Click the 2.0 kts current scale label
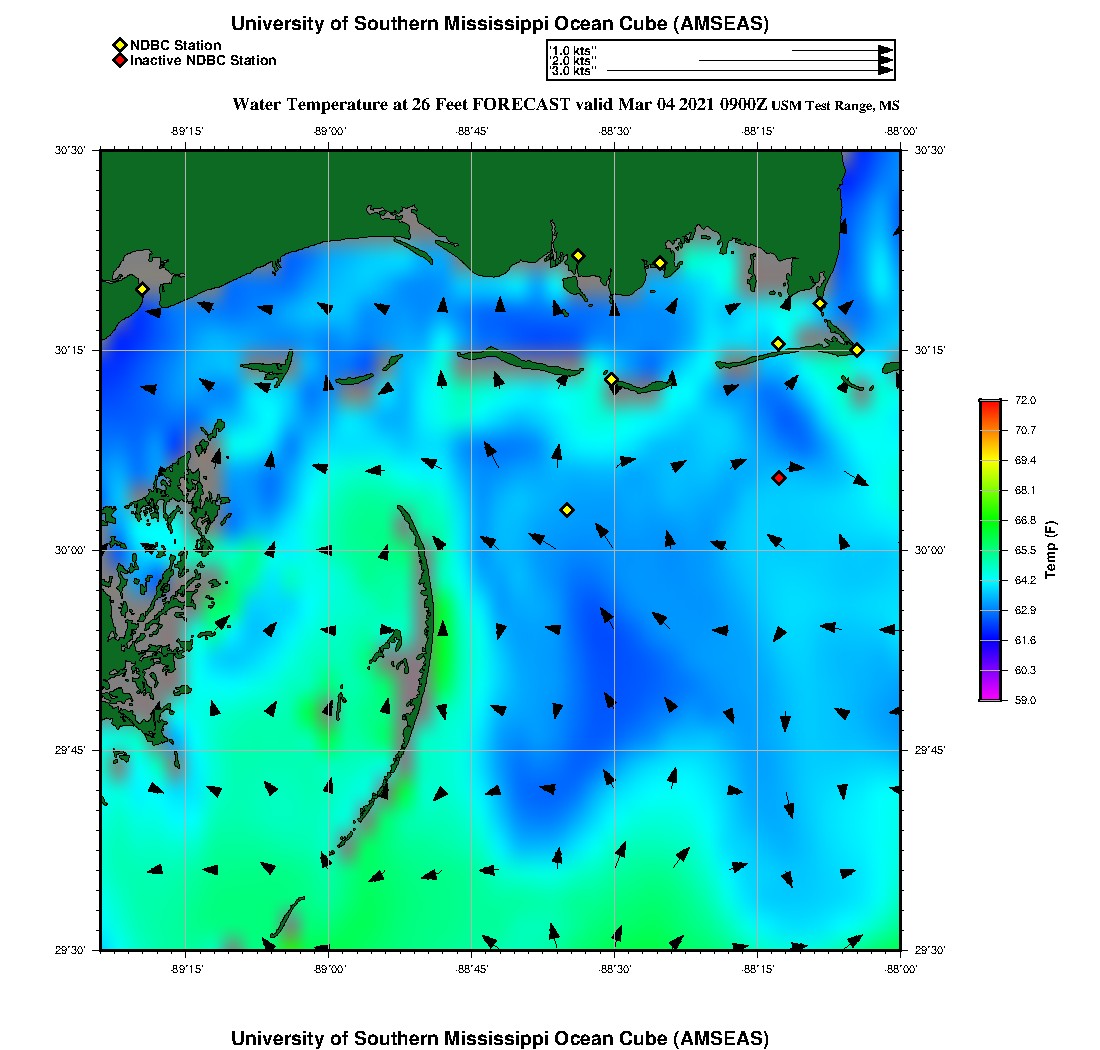This screenshot has height=1050, width=1100. point(573,61)
